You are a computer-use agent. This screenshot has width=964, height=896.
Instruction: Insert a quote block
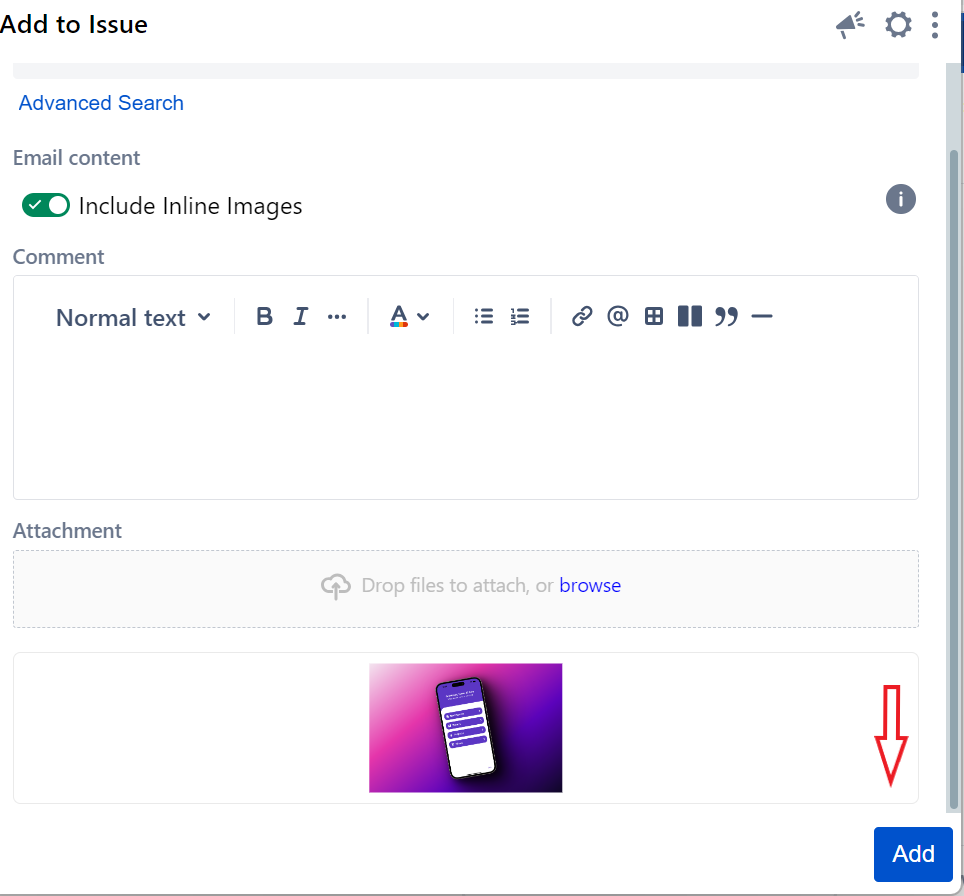(726, 317)
